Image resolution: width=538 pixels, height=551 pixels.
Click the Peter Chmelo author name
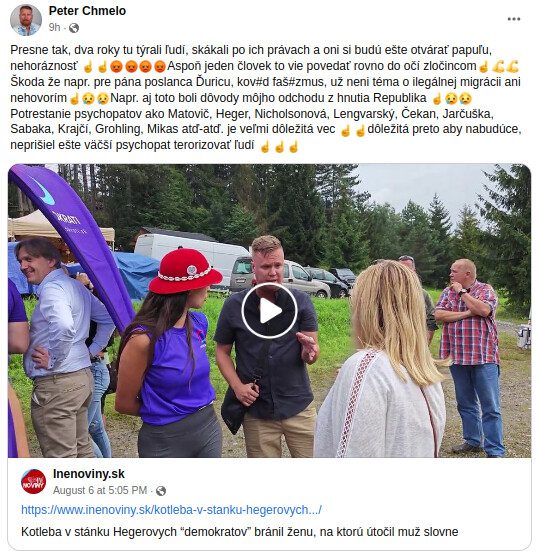point(87,11)
